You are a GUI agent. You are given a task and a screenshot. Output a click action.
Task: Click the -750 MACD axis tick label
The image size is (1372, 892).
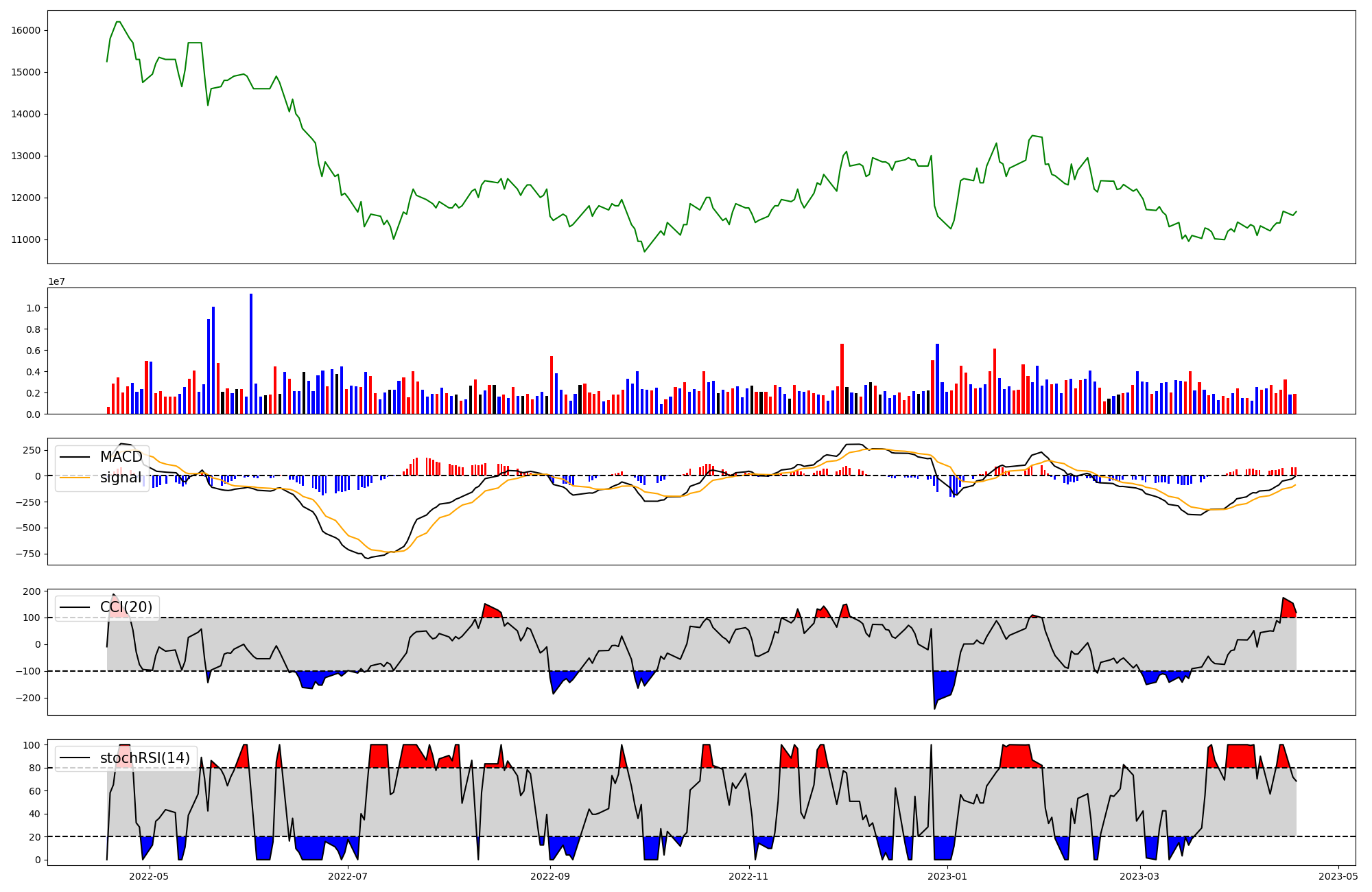click(x=27, y=554)
